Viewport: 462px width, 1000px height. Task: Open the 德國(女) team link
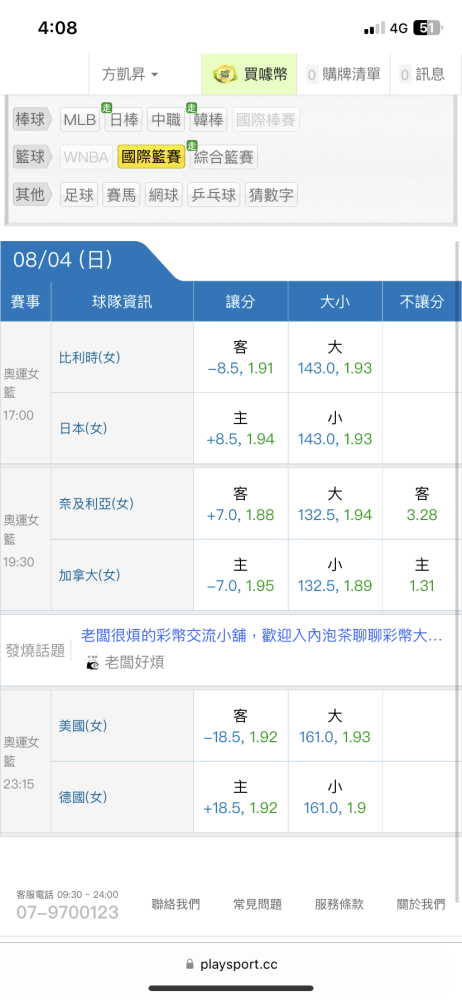click(83, 797)
